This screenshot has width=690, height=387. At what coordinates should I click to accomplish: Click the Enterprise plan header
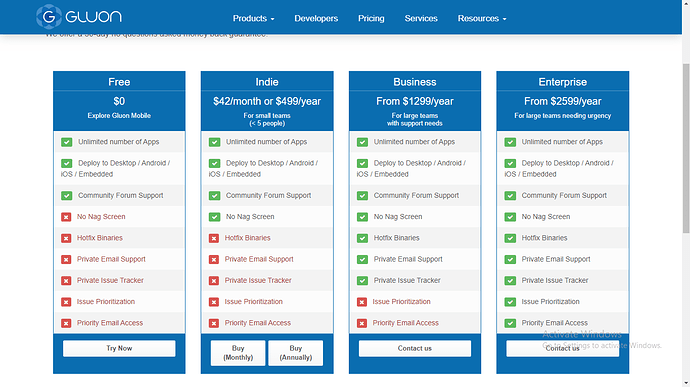562,82
